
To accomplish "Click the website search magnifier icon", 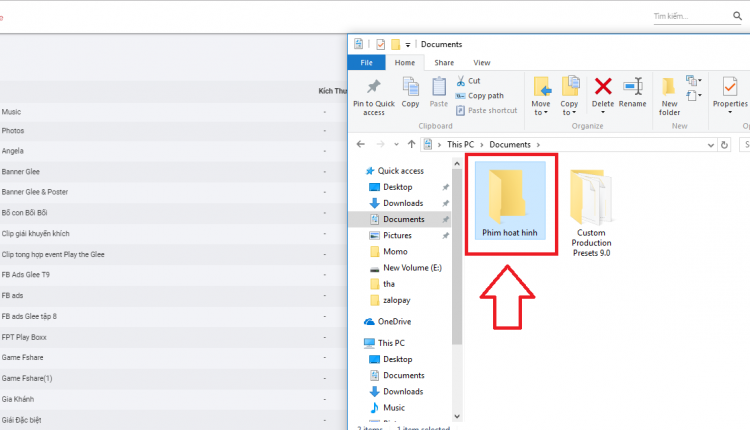I will tap(737, 16).
